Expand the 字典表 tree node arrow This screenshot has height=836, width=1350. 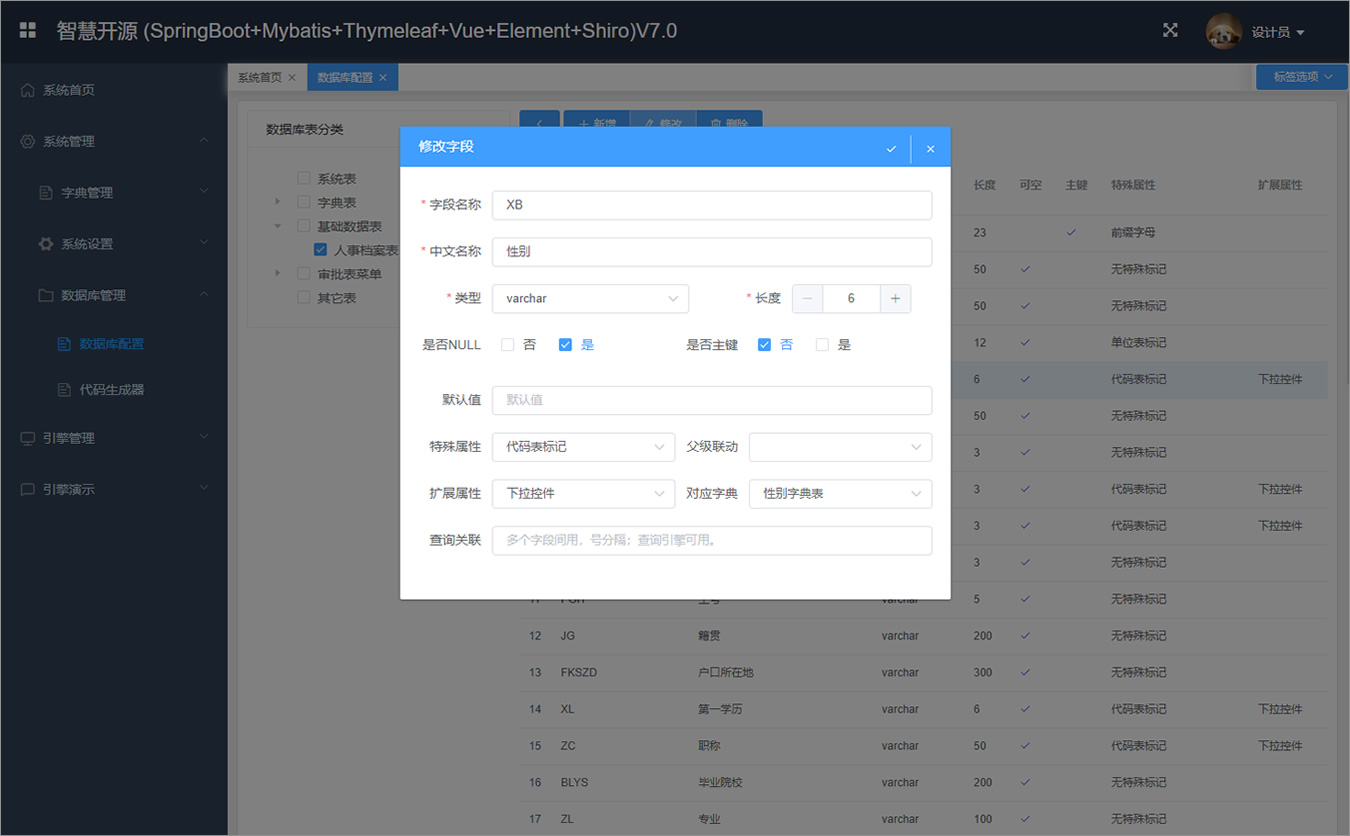(x=278, y=202)
